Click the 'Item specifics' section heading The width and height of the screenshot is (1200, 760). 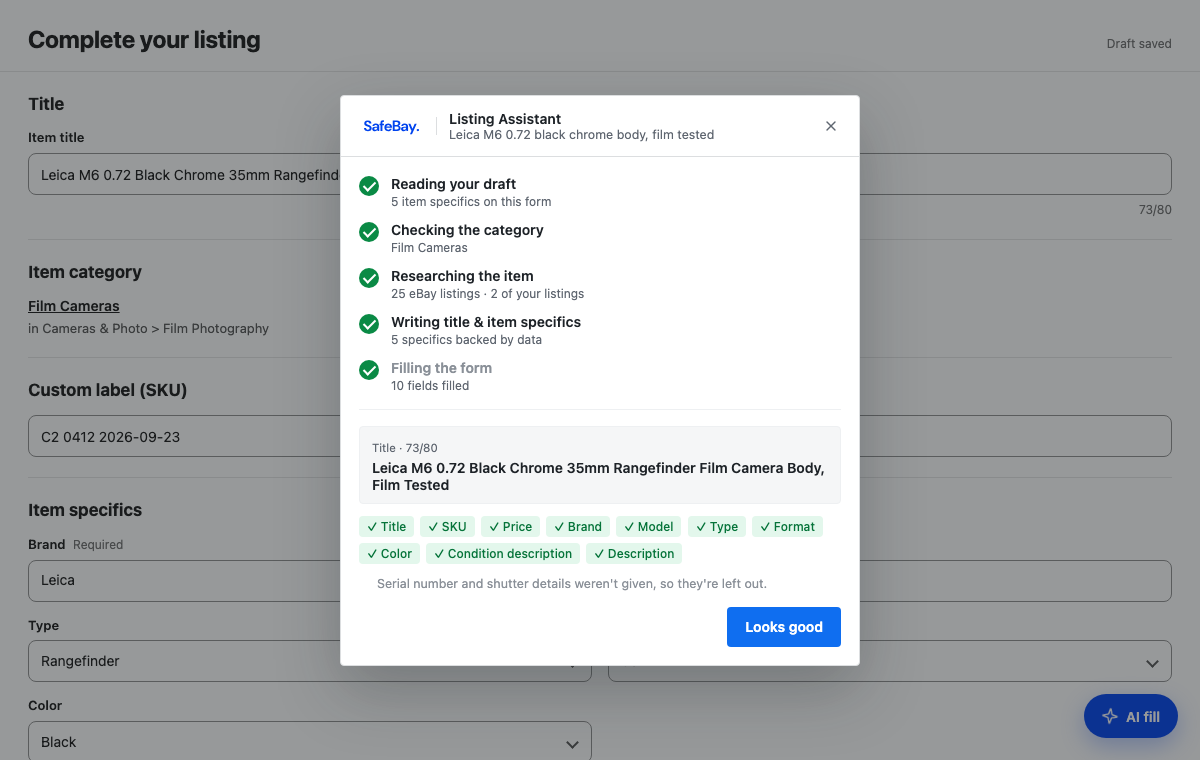[x=85, y=510]
